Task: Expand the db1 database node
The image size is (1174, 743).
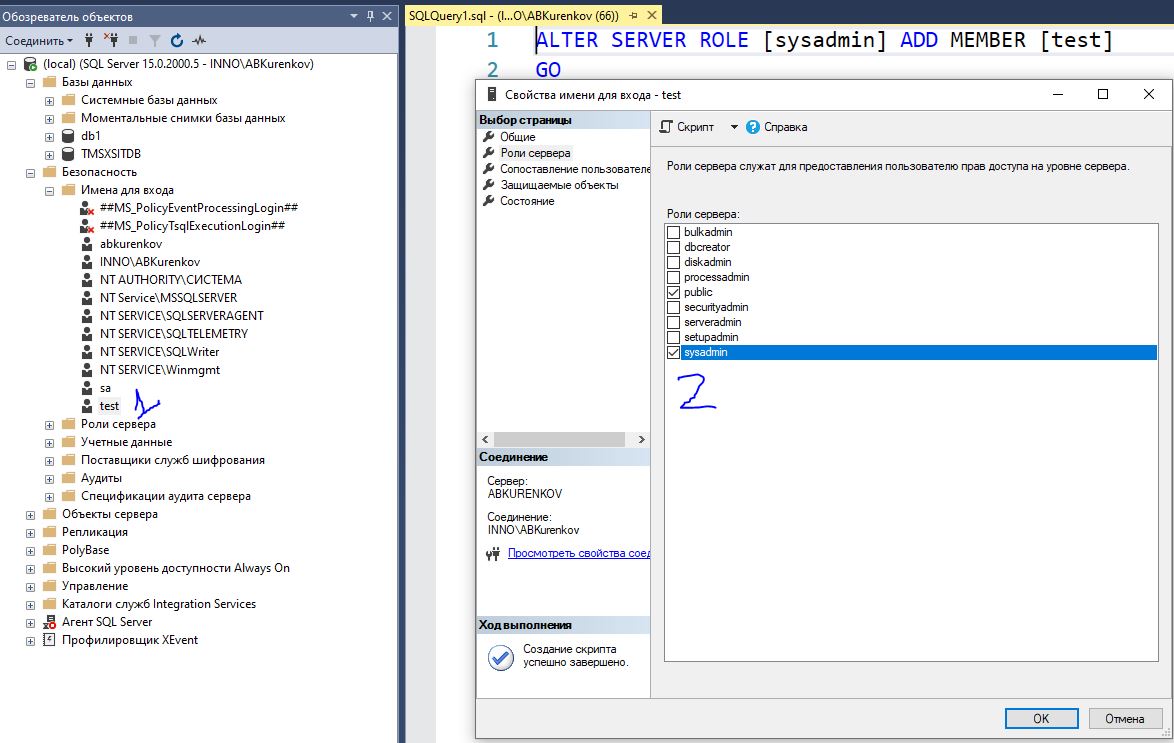Action: 49,136
